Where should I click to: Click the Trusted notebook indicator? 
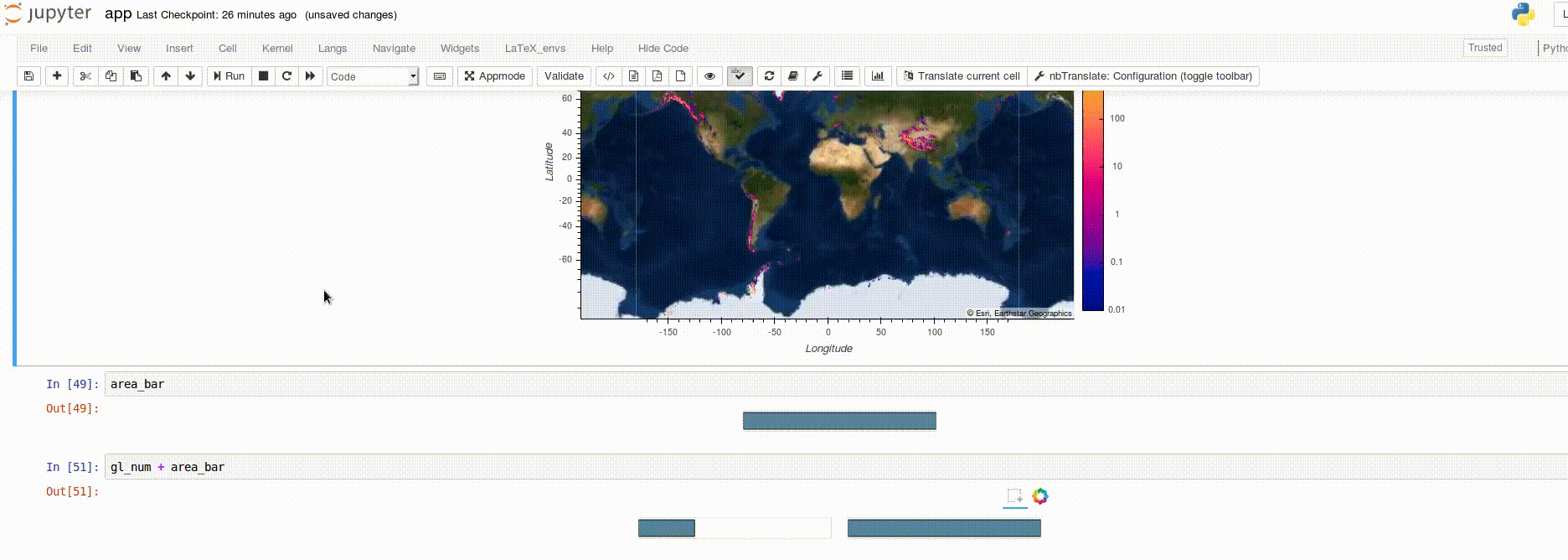(1485, 48)
